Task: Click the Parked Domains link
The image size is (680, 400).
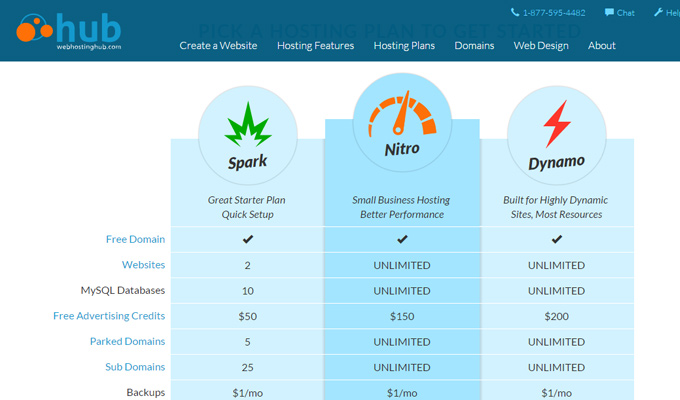Action: (128, 341)
